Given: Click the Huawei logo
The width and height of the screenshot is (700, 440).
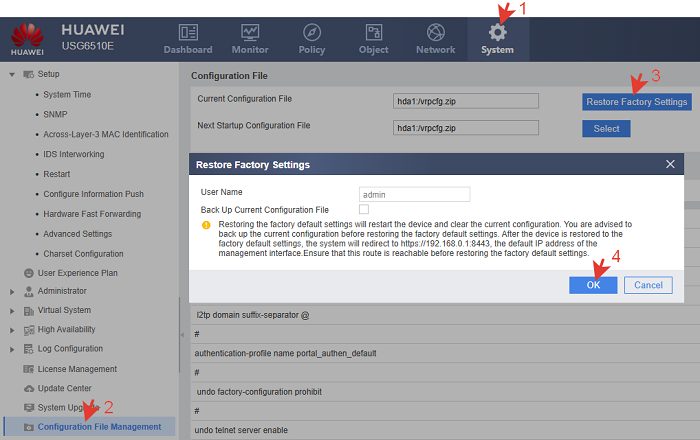Looking at the screenshot, I should [27, 36].
